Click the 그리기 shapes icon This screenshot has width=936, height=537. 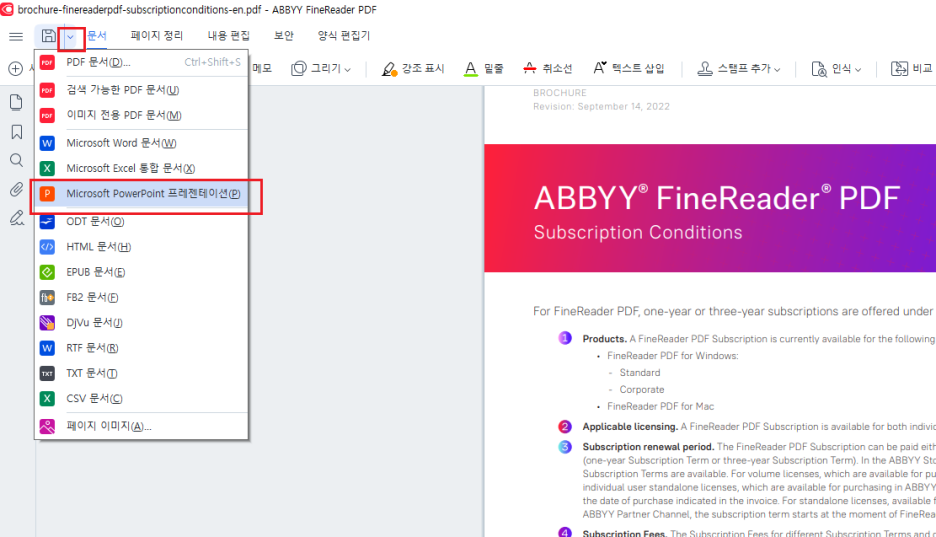click(x=298, y=69)
